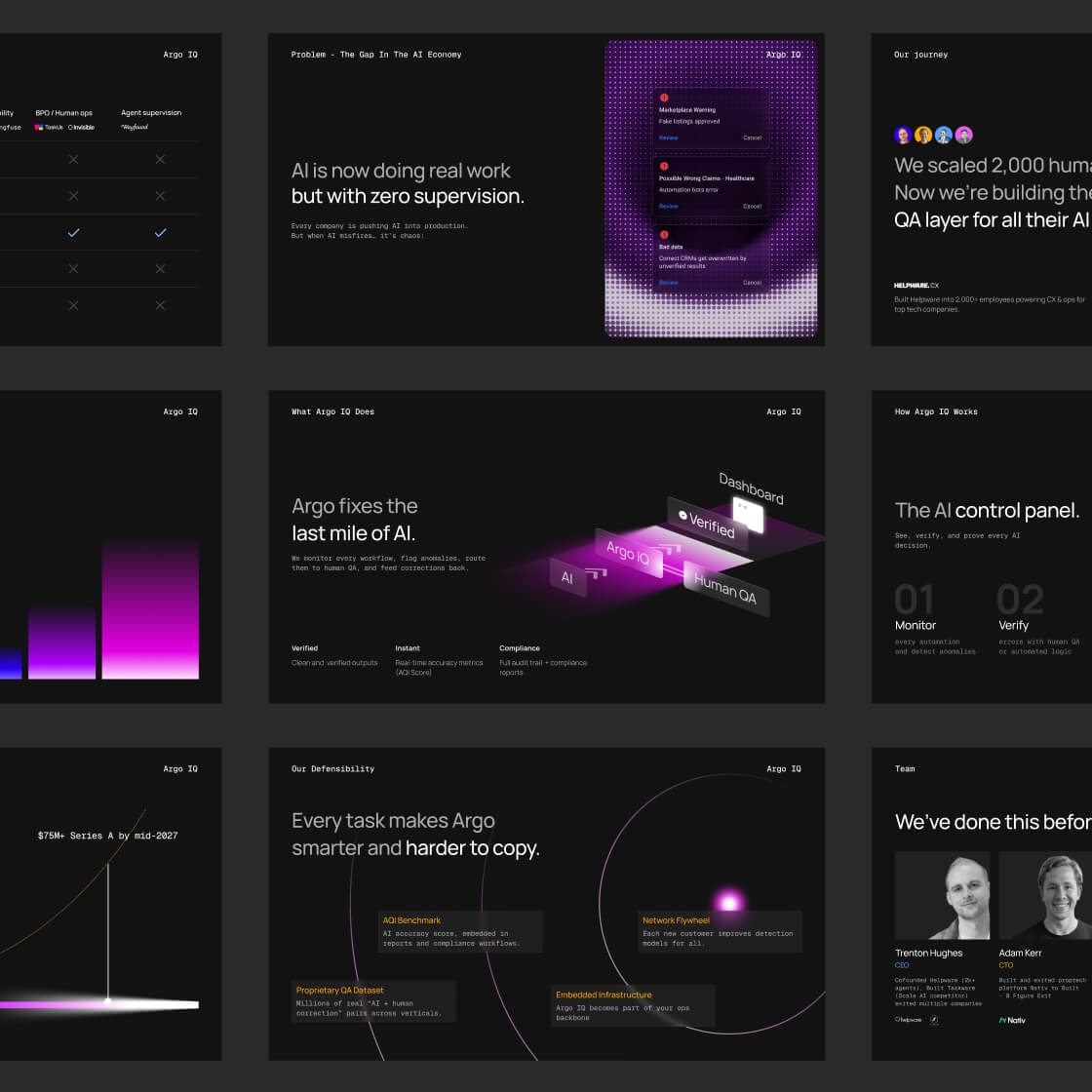Viewport: 1092px width, 1092px height.
Task: Click the TaskUs logo under BPO / Human ops
Action: (x=49, y=128)
